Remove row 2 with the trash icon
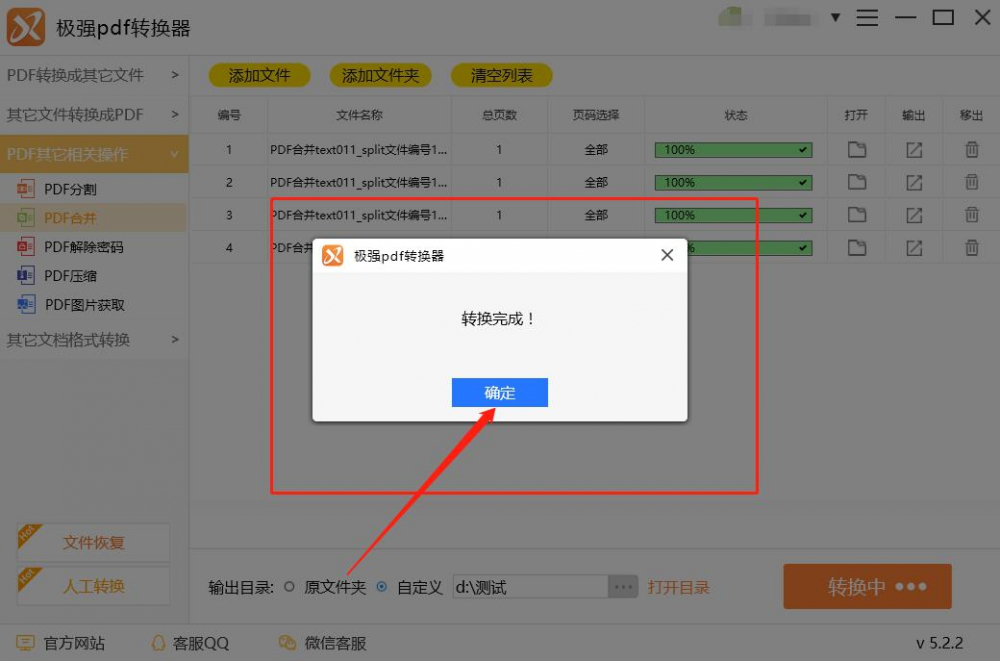Viewport: 1000px width, 661px height. 971,182
